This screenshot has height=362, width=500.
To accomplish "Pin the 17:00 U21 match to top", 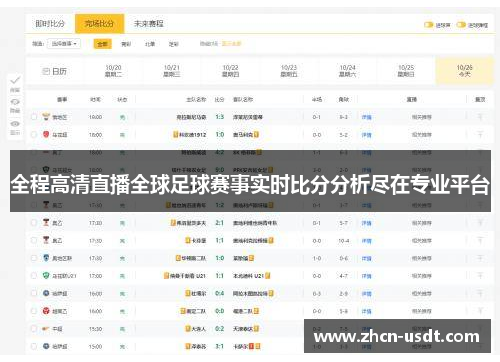I will (x=480, y=276).
